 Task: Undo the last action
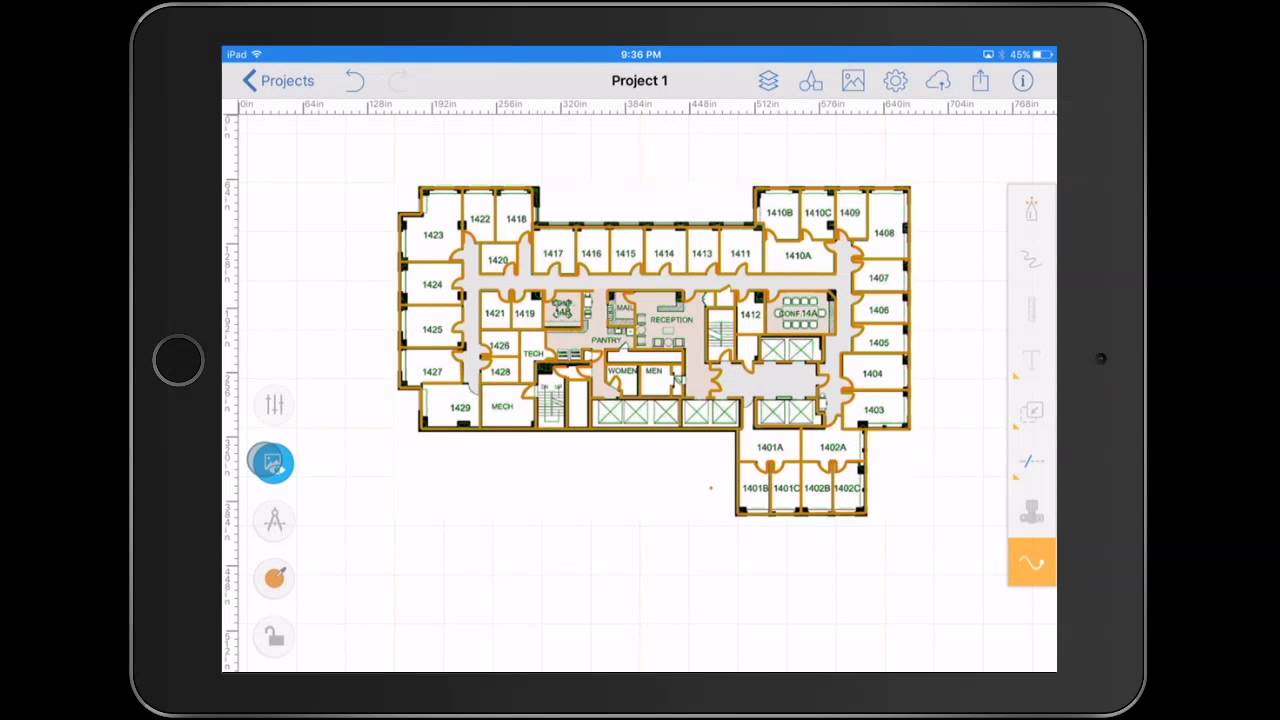[354, 81]
